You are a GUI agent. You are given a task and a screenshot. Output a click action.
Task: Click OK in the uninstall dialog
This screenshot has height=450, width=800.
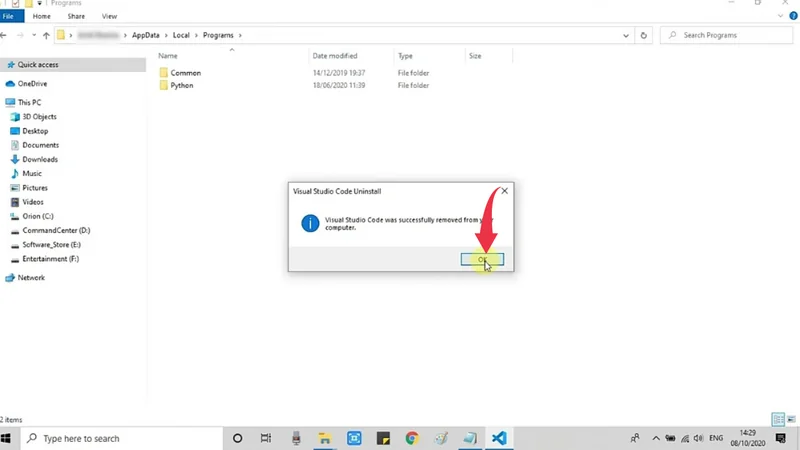point(482,260)
